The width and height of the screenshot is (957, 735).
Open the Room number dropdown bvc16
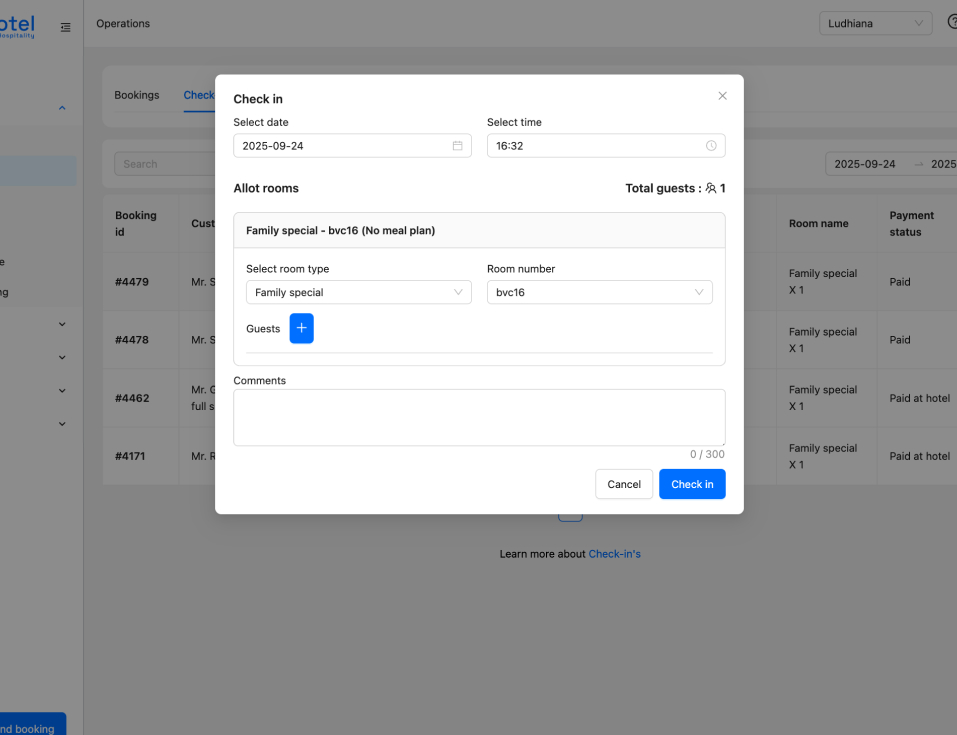tap(599, 292)
